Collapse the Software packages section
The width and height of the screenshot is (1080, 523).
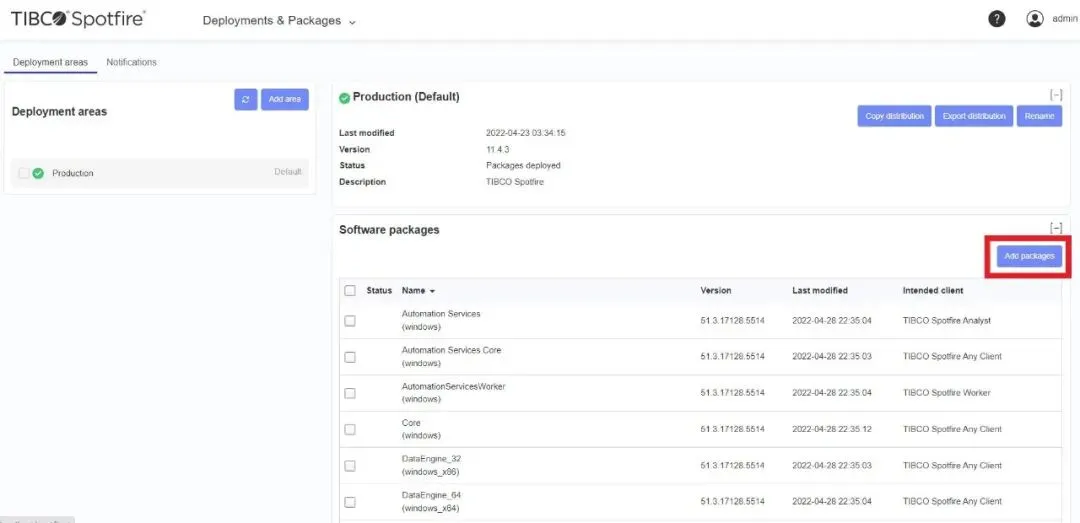point(1055,228)
